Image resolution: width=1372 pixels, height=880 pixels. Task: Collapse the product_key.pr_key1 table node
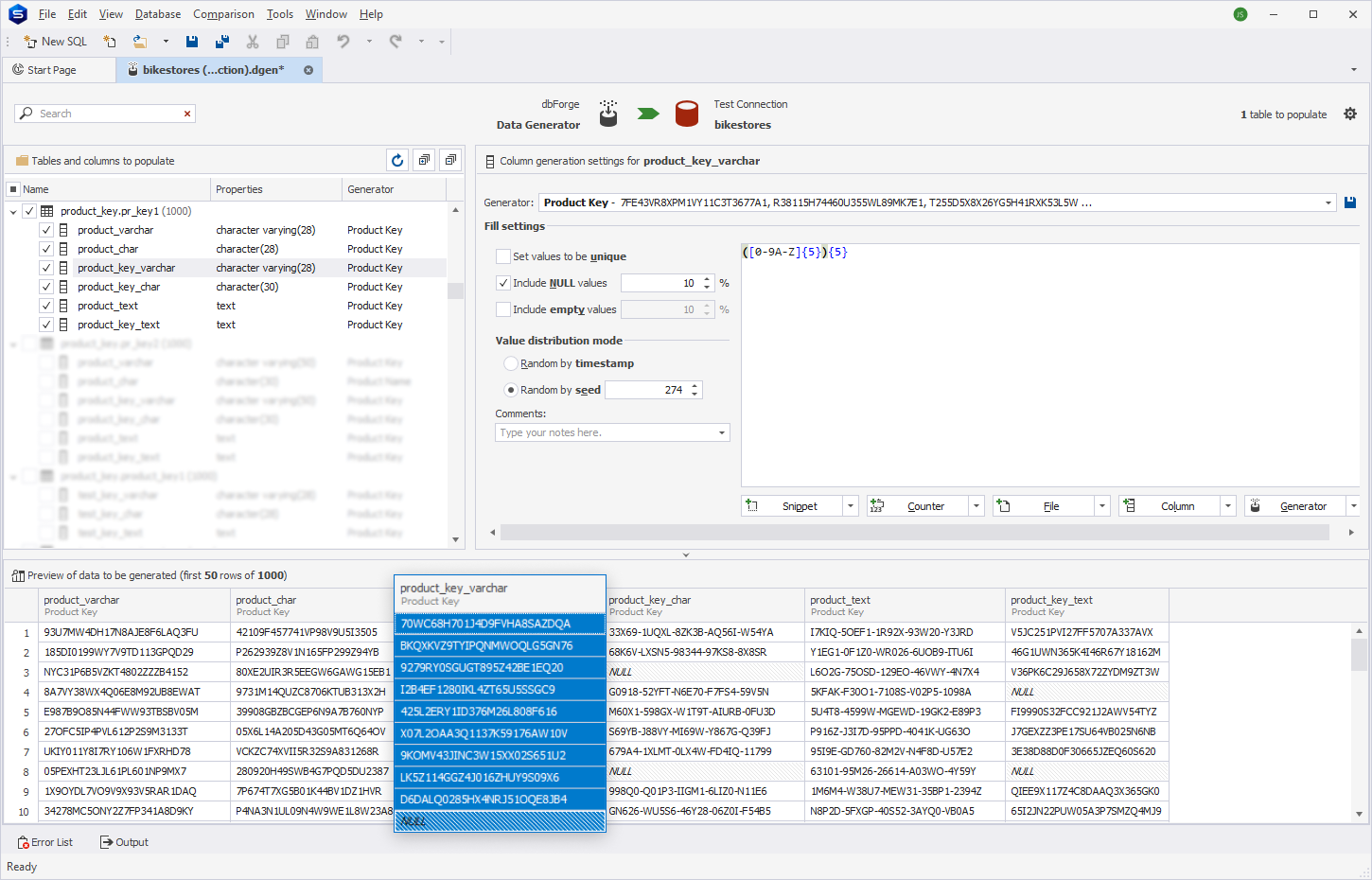tap(13, 212)
